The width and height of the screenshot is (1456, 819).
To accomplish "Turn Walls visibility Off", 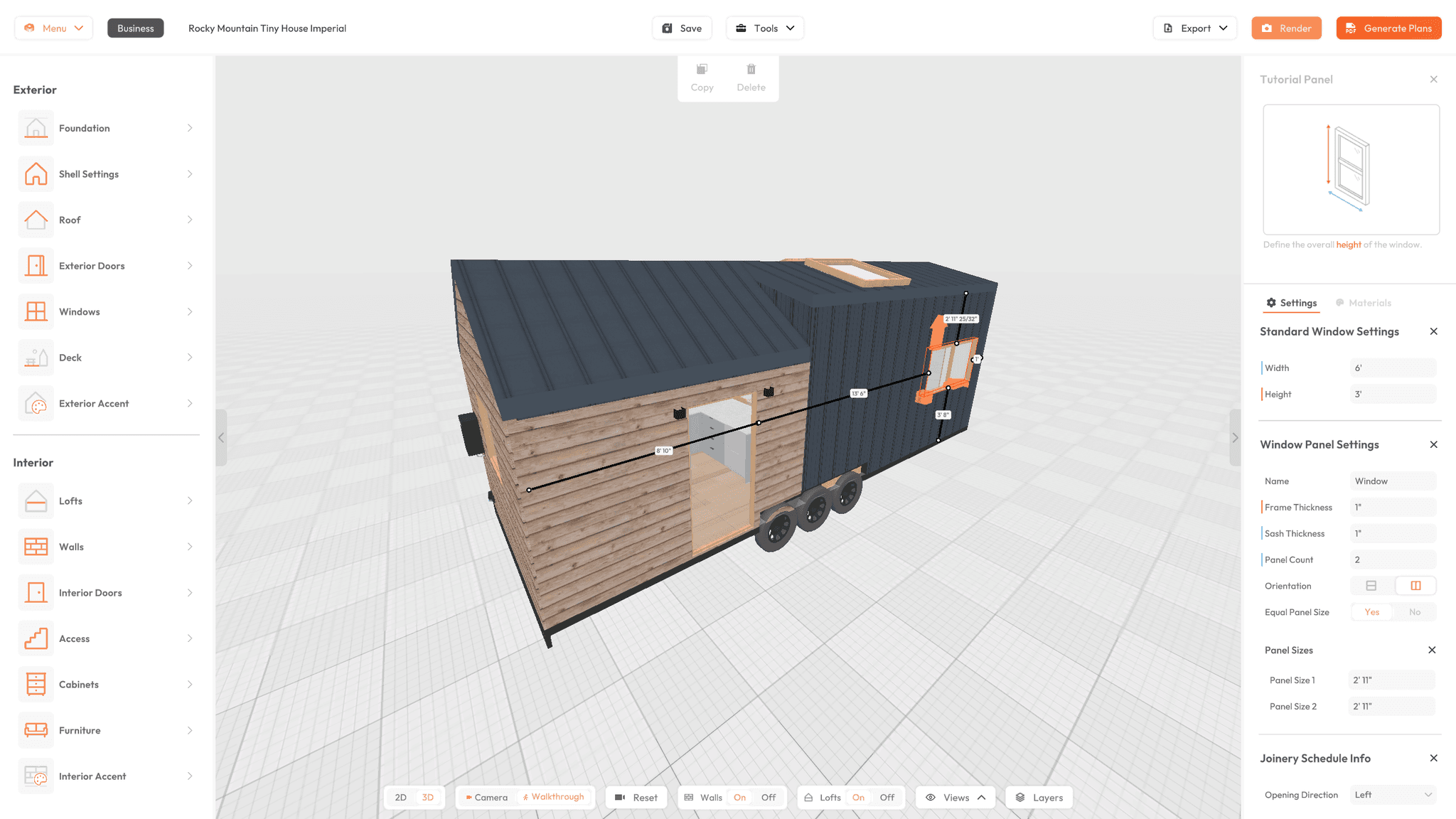I will point(767,797).
